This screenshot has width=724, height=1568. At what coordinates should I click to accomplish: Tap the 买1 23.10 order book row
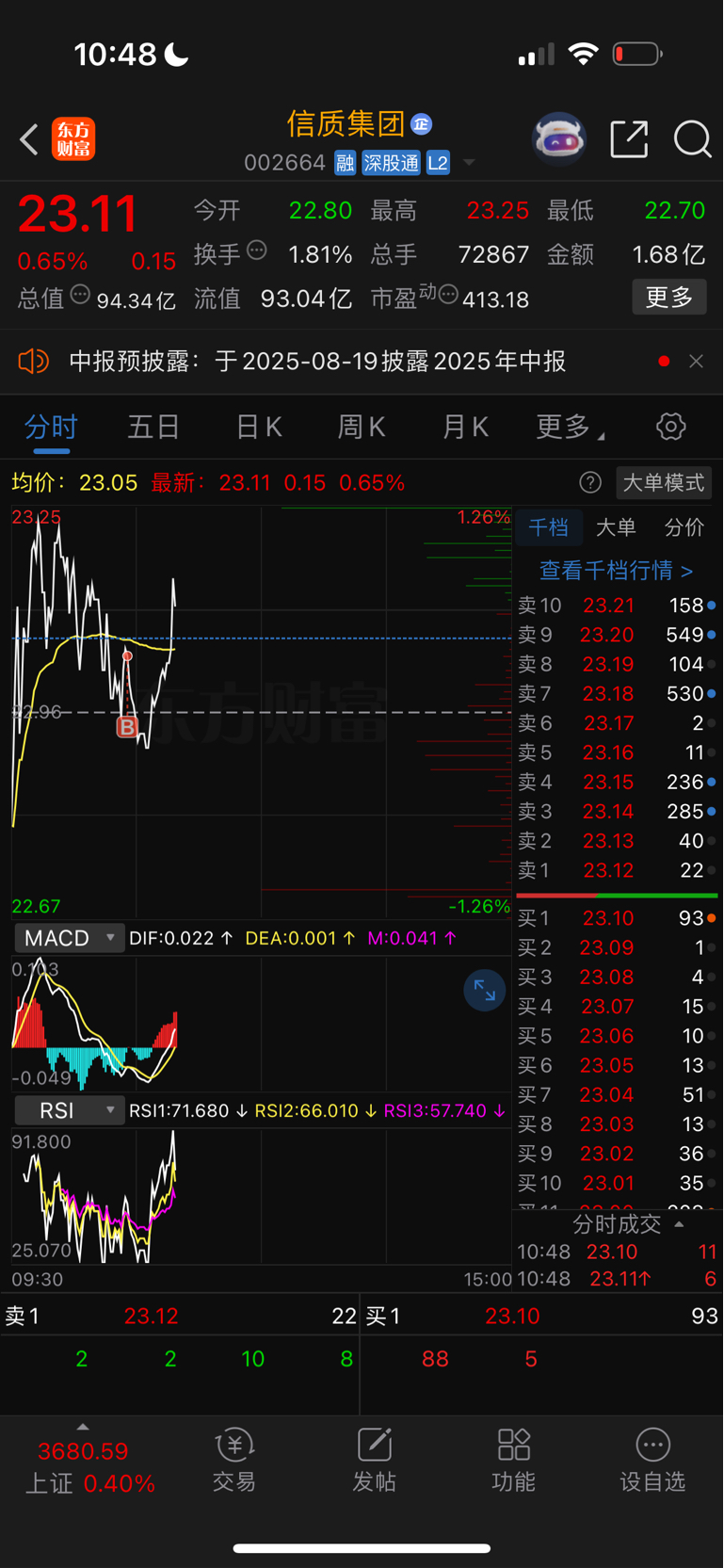(617, 918)
